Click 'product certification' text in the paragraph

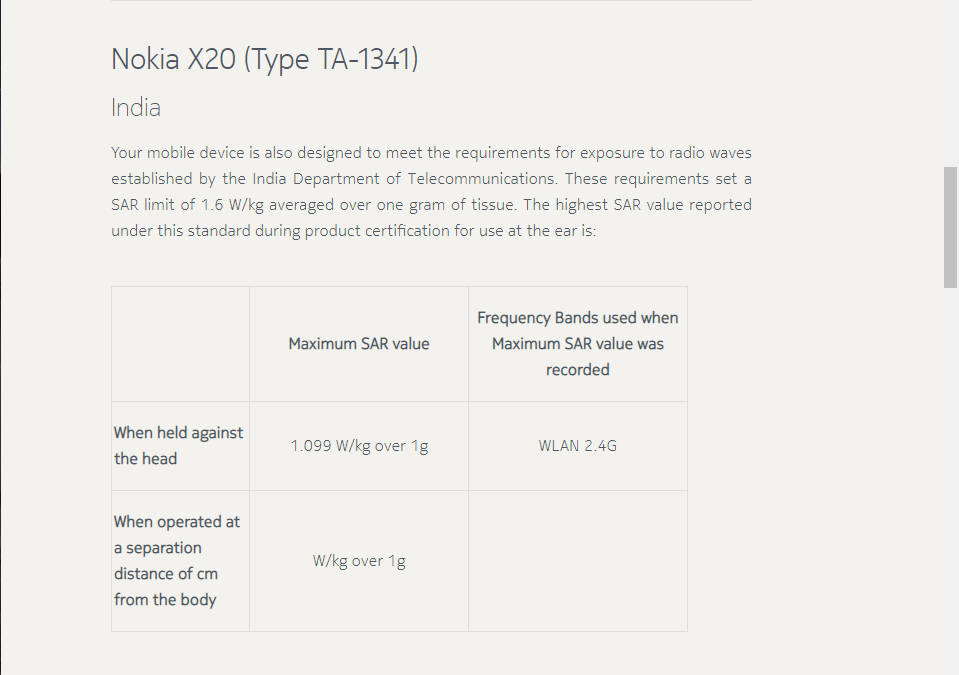pyautogui.click(x=378, y=231)
